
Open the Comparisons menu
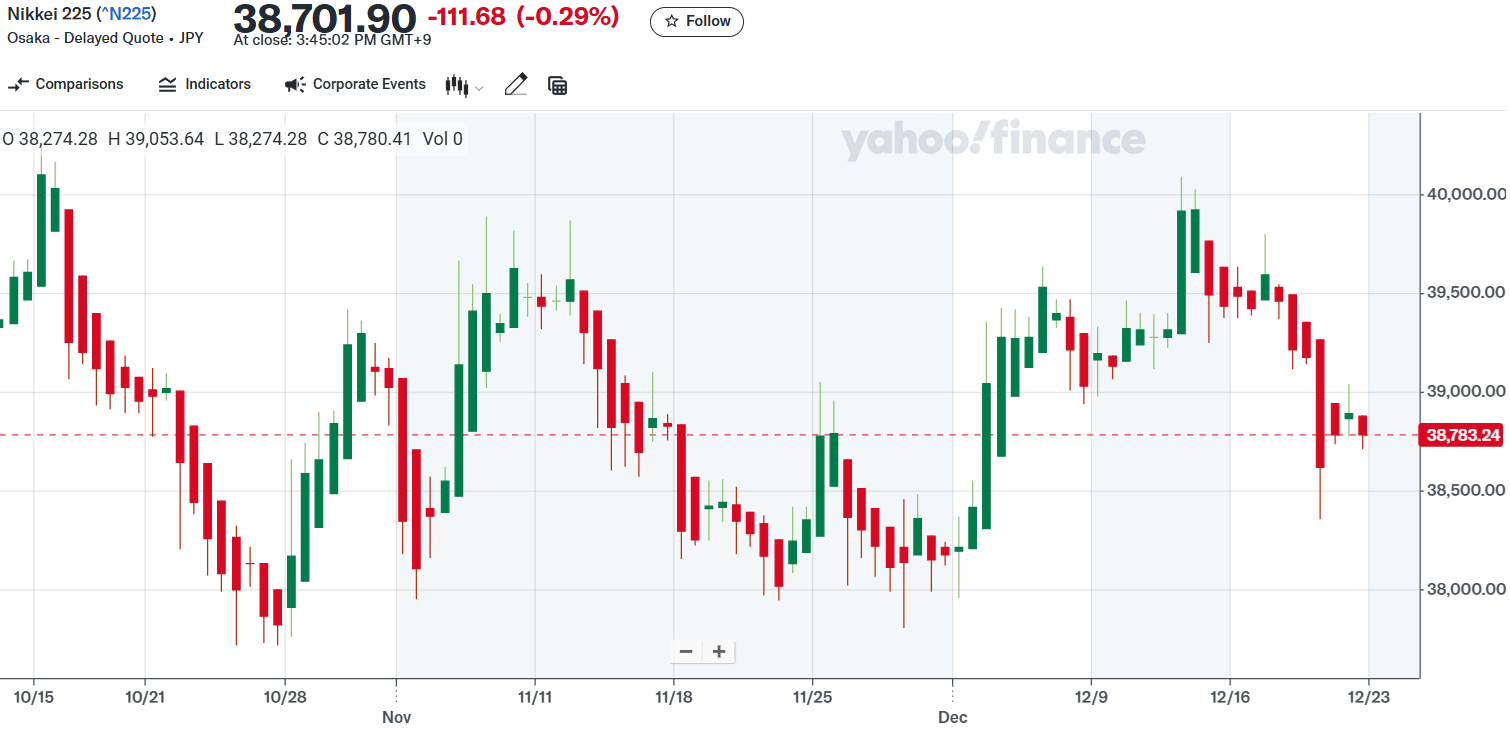click(x=66, y=85)
